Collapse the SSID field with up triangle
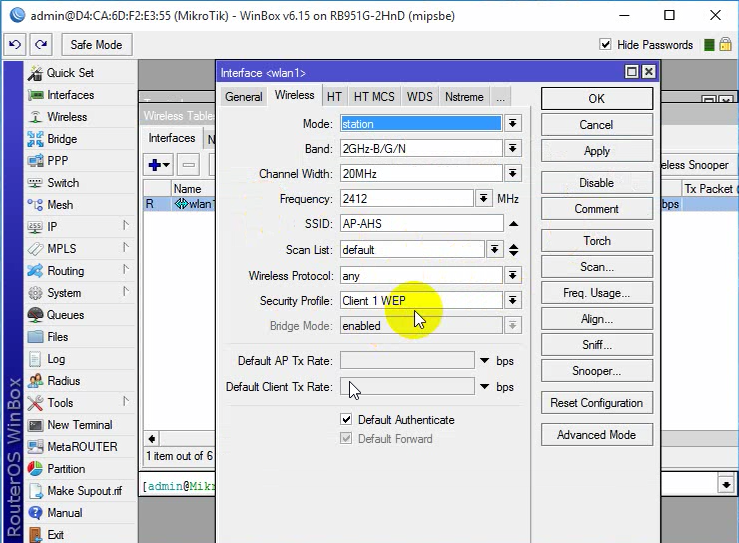The height and width of the screenshot is (543, 739). click(514, 223)
